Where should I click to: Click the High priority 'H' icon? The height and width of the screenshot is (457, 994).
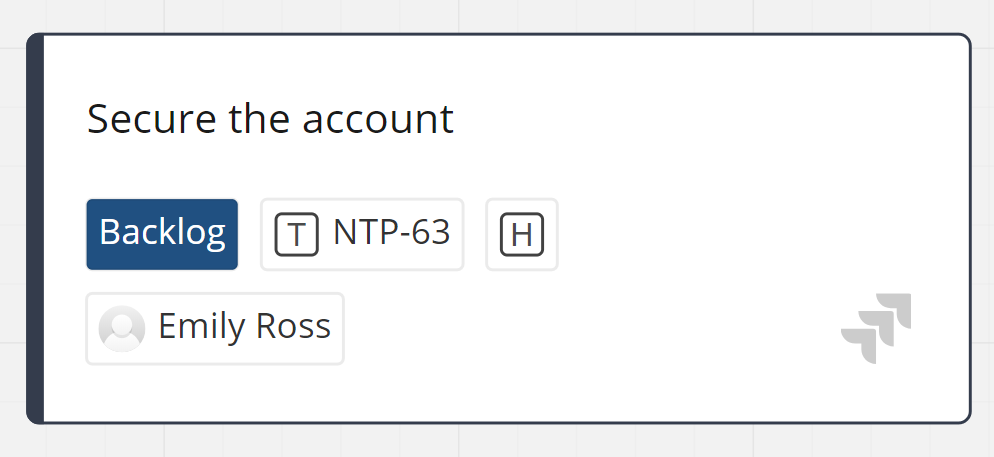pyautogui.click(x=521, y=235)
